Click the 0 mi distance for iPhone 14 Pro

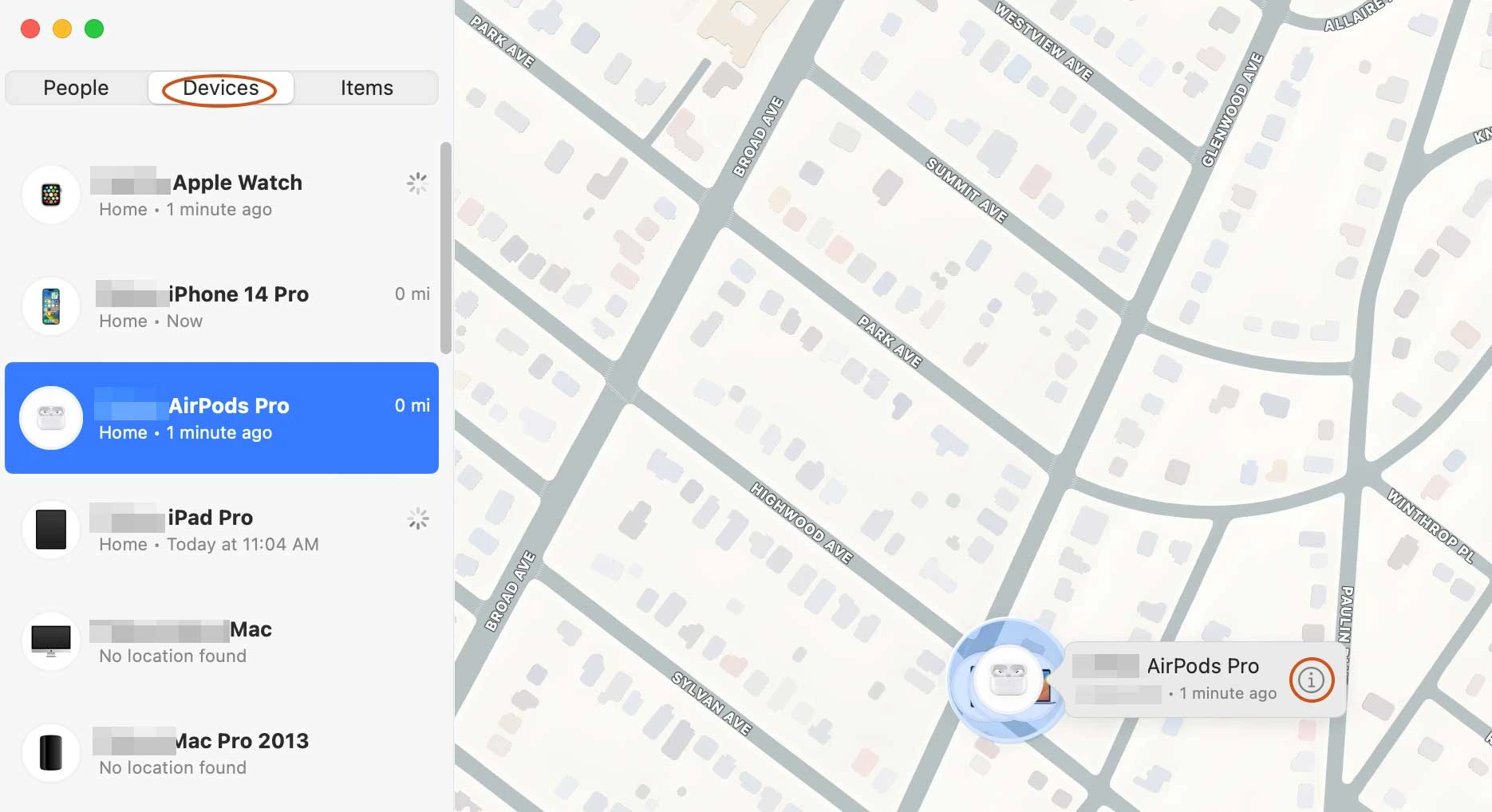(x=412, y=294)
